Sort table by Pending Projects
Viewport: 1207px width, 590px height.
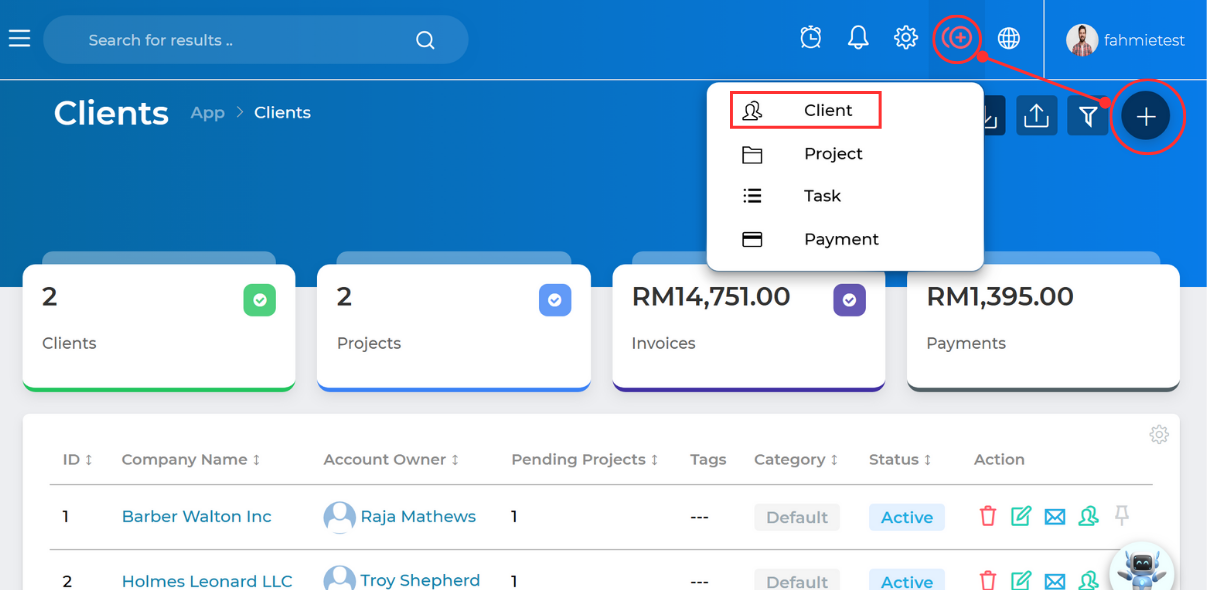[x=585, y=459]
